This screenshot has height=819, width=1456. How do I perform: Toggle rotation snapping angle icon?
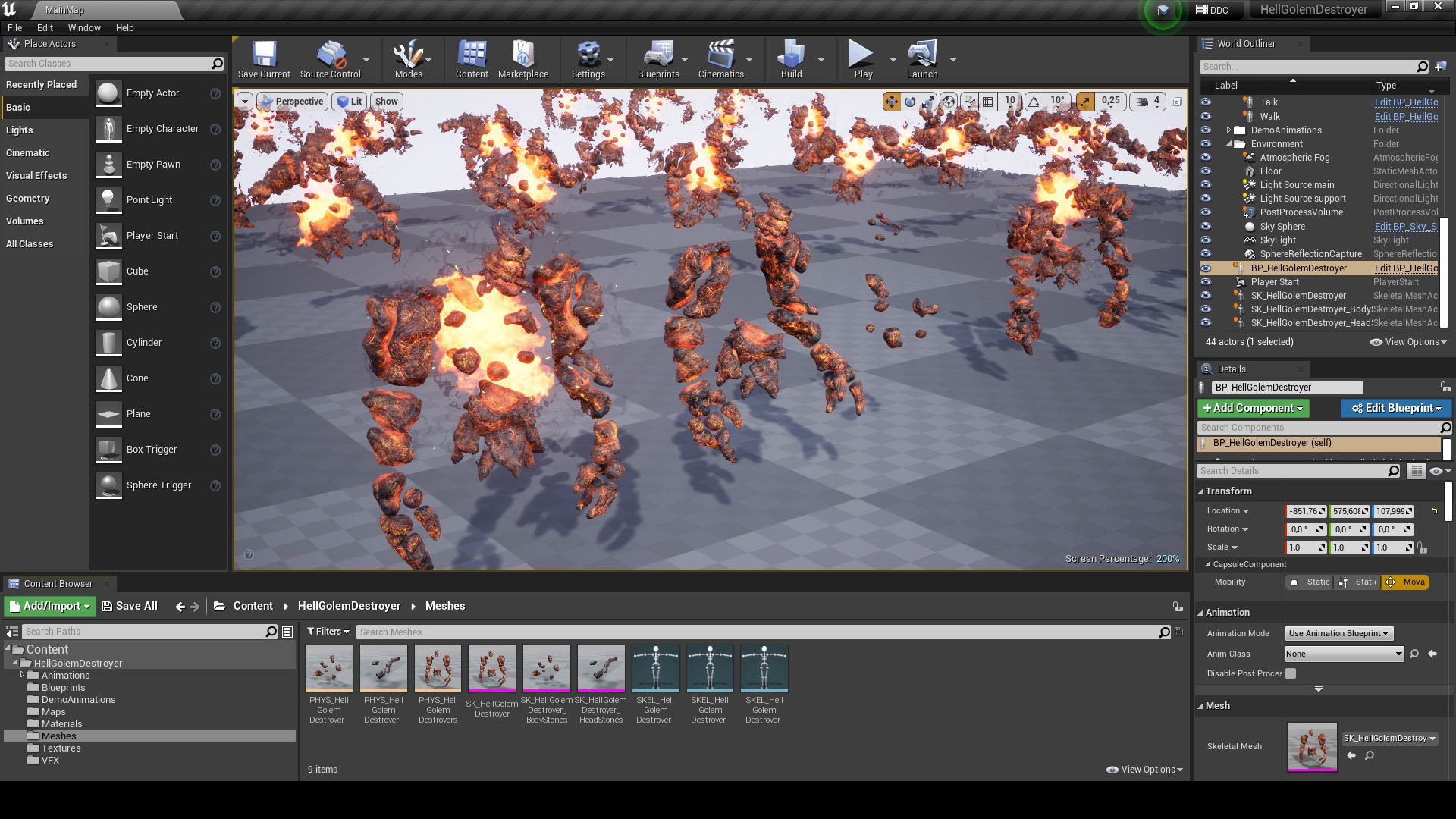[x=1034, y=101]
